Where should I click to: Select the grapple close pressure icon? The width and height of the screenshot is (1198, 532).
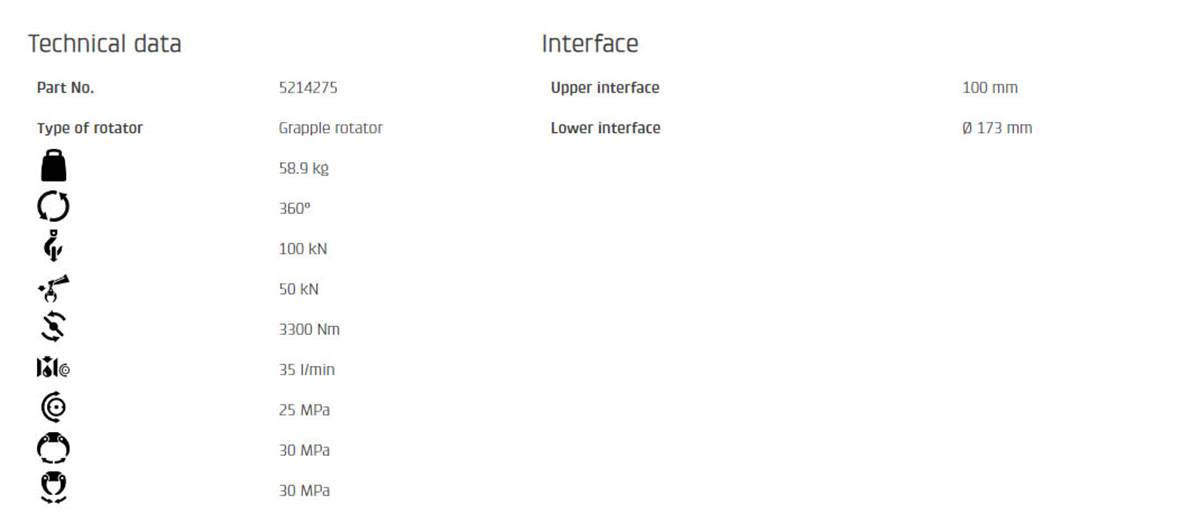click(53, 489)
